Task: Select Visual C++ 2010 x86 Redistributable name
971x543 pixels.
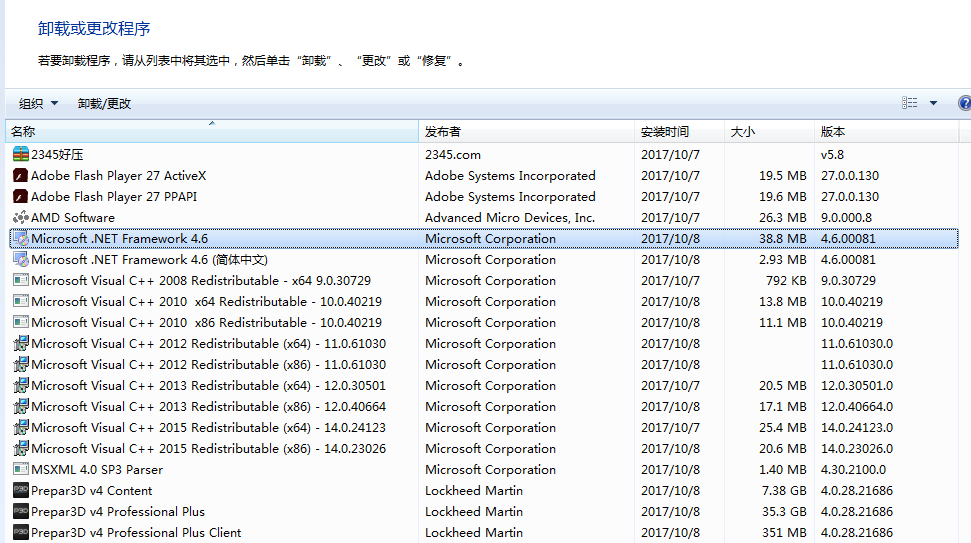Action: (206, 323)
